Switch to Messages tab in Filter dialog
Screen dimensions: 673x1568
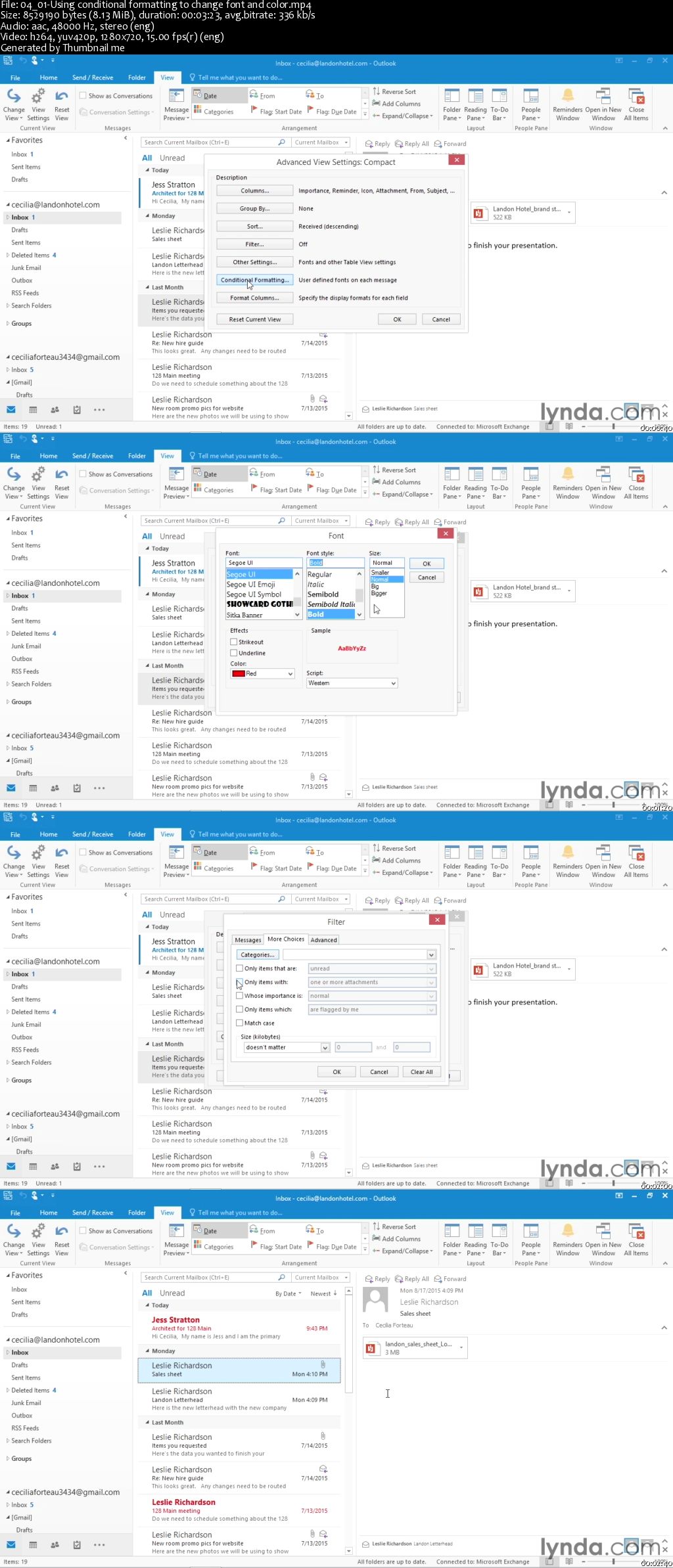248,940
